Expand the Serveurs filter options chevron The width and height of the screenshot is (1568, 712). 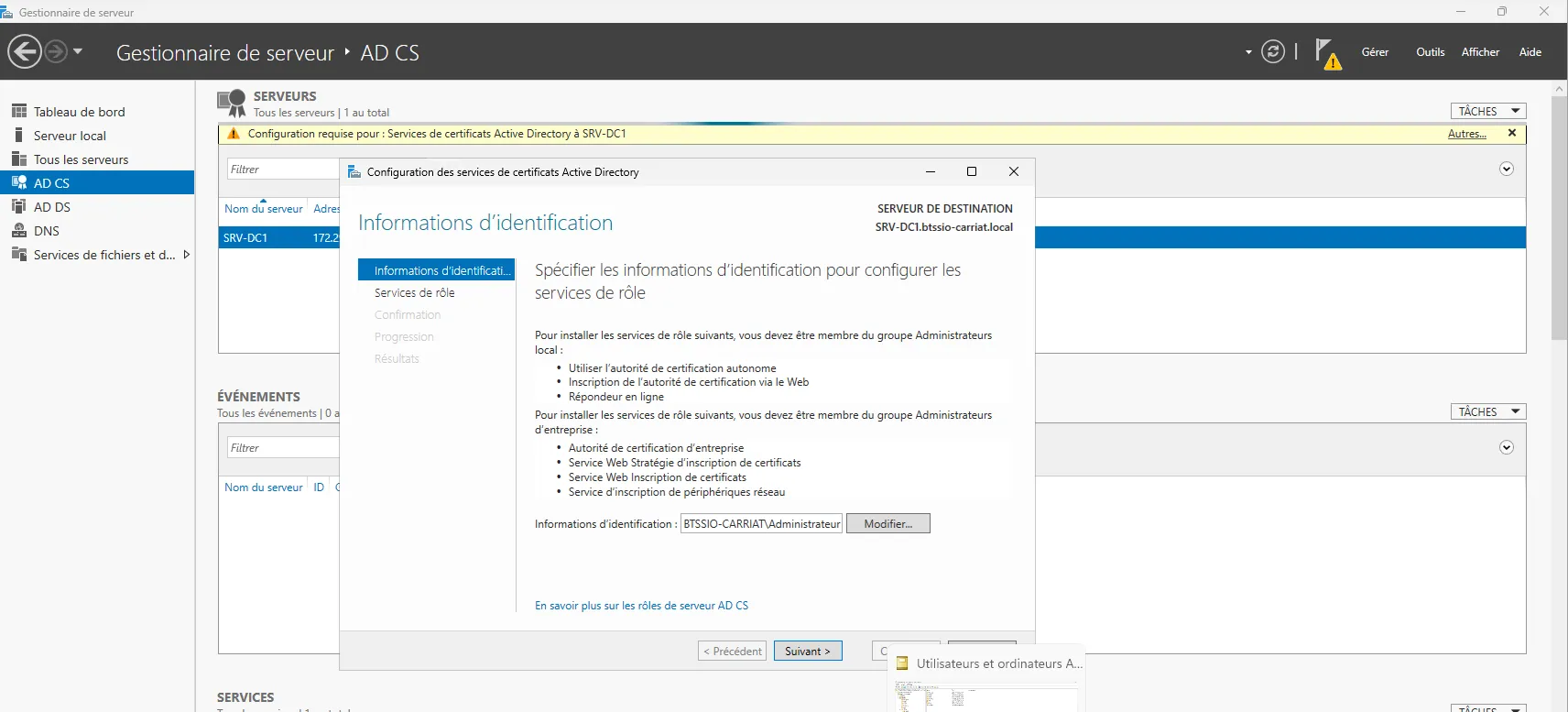(1507, 169)
